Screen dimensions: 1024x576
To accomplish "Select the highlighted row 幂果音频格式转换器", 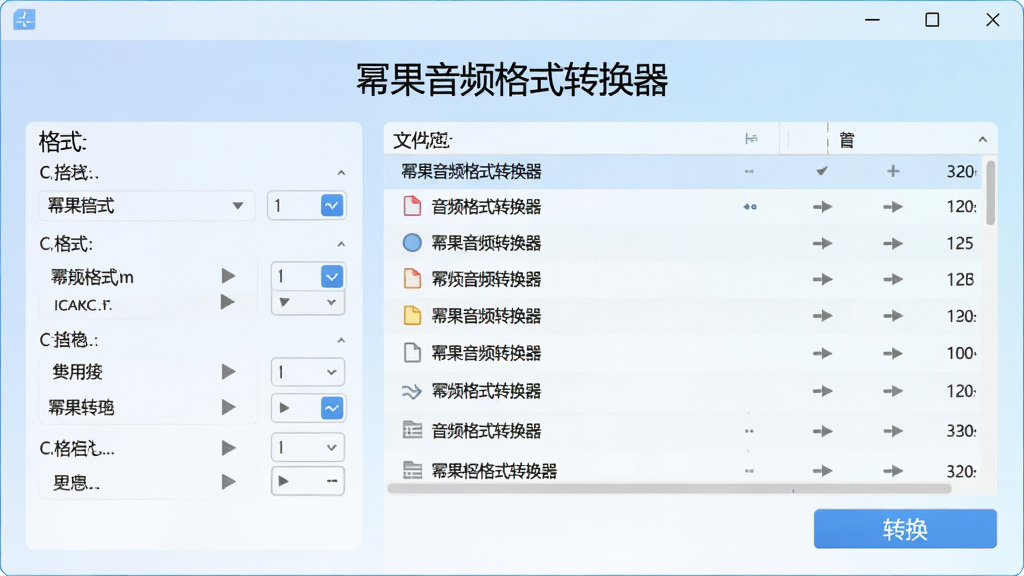I will [x=682, y=172].
